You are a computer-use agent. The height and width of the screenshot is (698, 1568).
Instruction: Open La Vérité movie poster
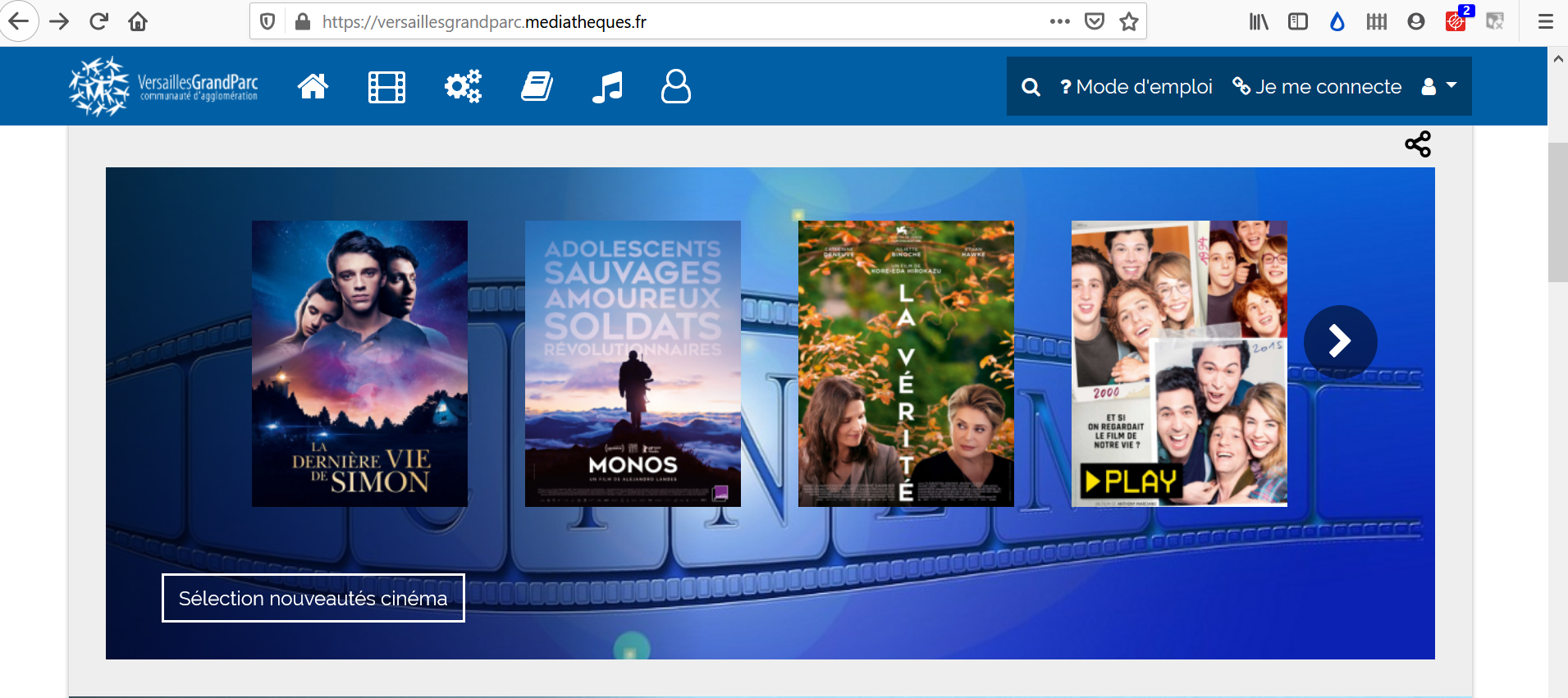click(x=906, y=363)
